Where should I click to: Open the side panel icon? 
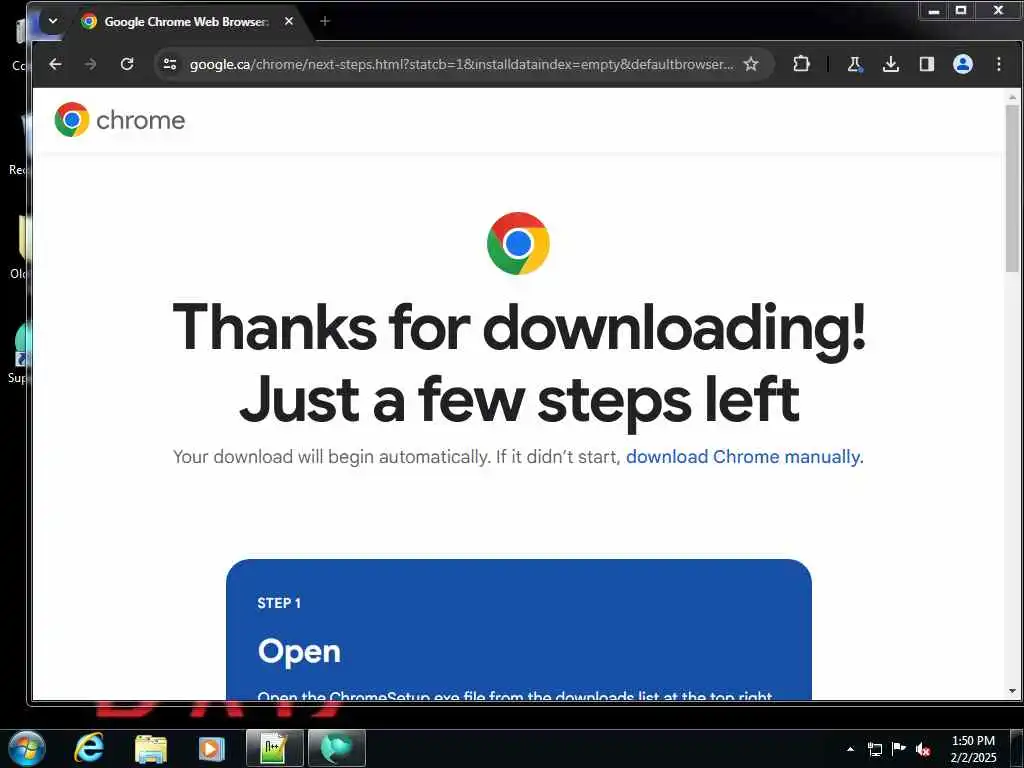coord(927,64)
